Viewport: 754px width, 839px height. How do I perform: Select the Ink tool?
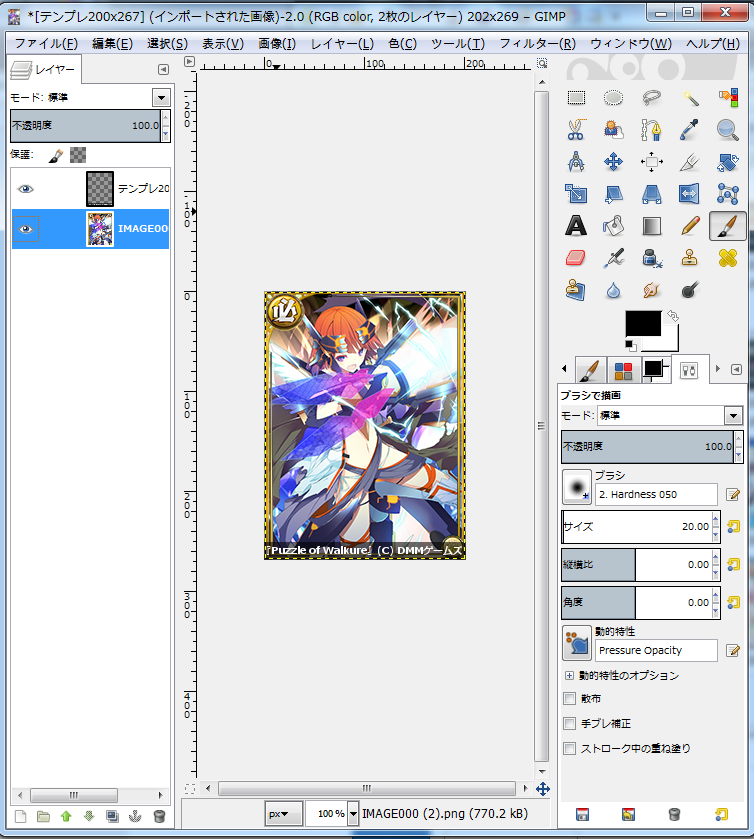(x=651, y=258)
